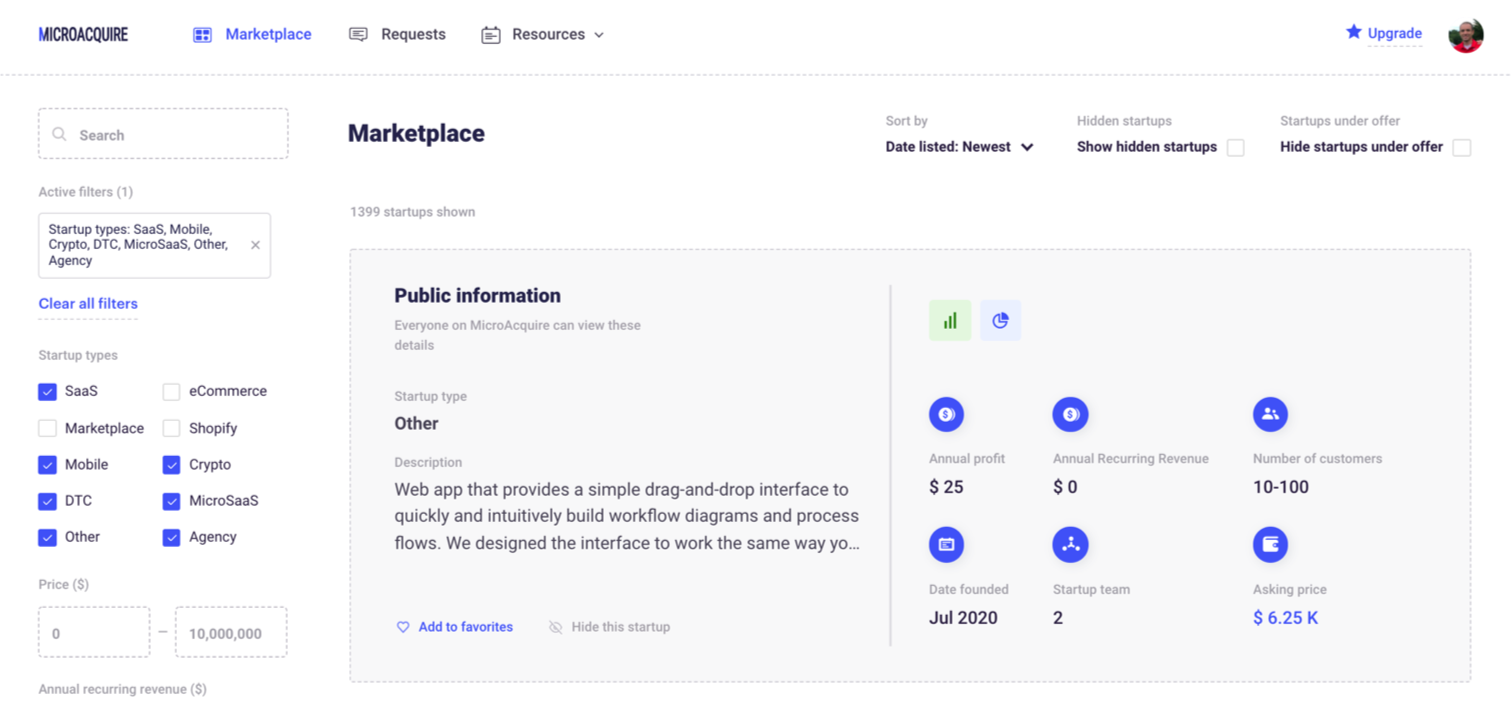Click the Startup team icon

[x=1070, y=544]
